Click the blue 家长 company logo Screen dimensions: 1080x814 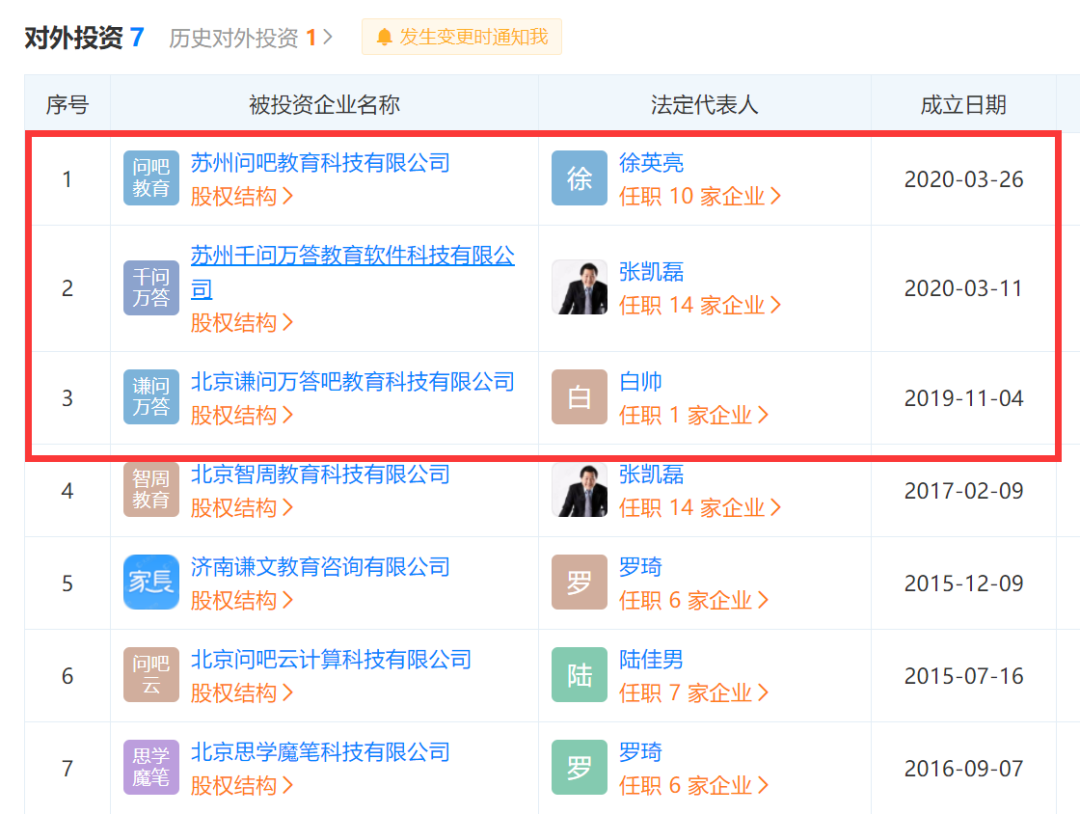coord(151,582)
